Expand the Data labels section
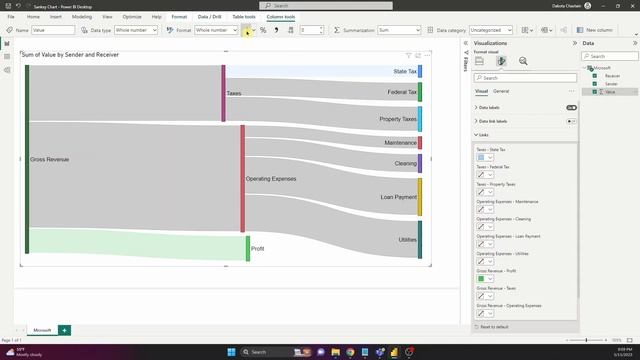The height and width of the screenshot is (360, 640). [x=476, y=108]
